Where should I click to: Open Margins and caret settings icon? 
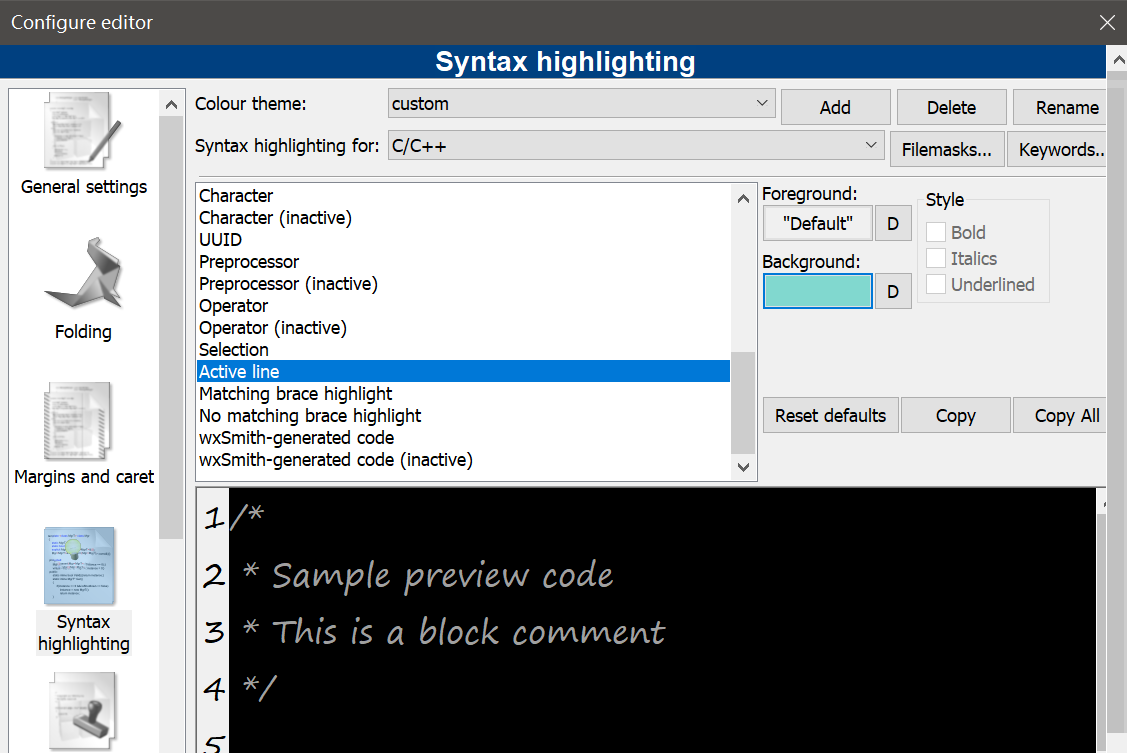(x=83, y=421)
